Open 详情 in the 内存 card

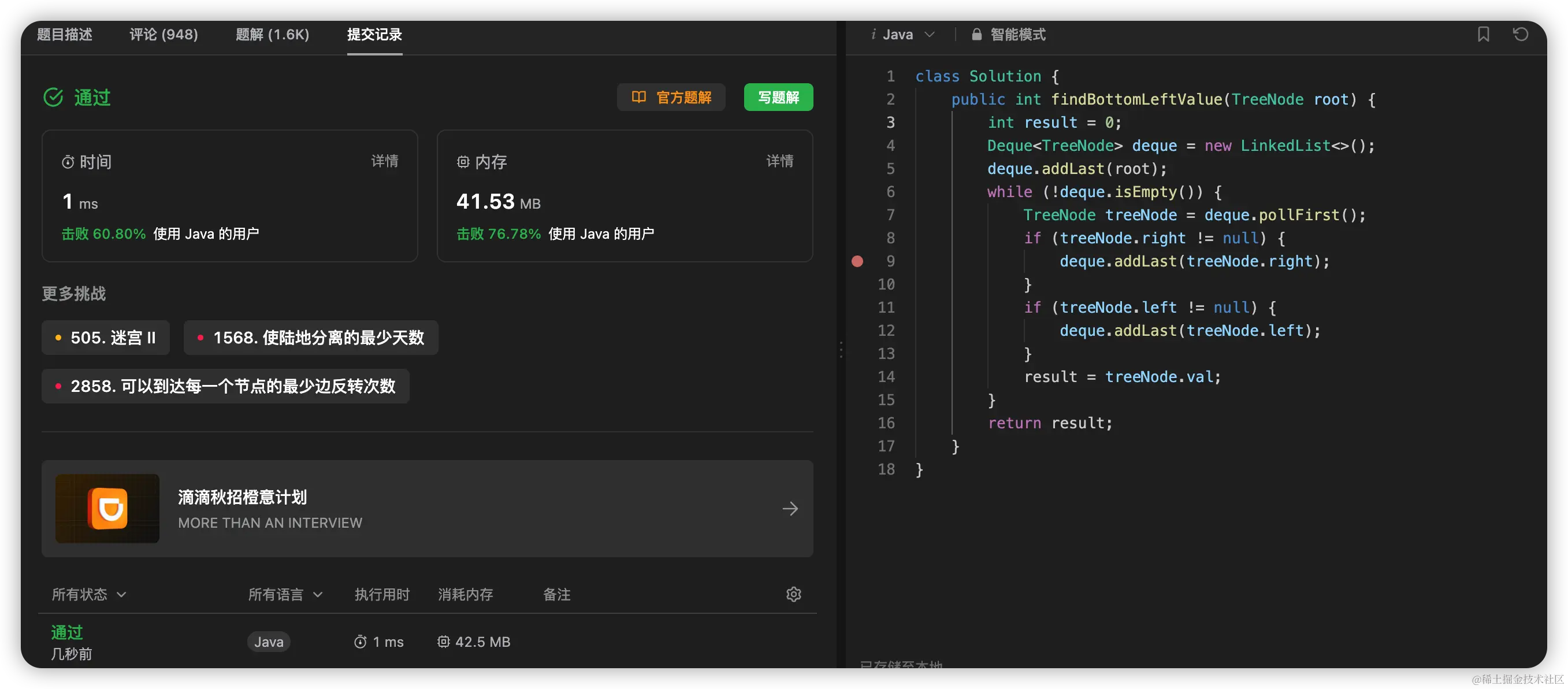tap(779, 161)
